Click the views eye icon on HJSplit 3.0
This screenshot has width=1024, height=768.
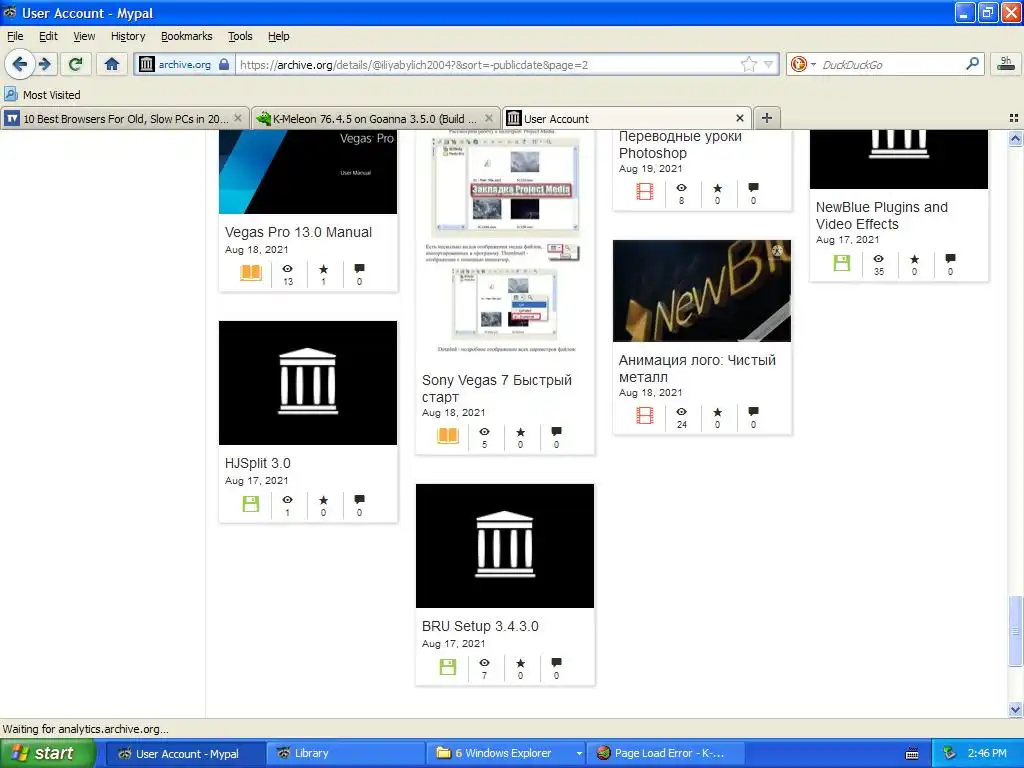tap(287, 500)
